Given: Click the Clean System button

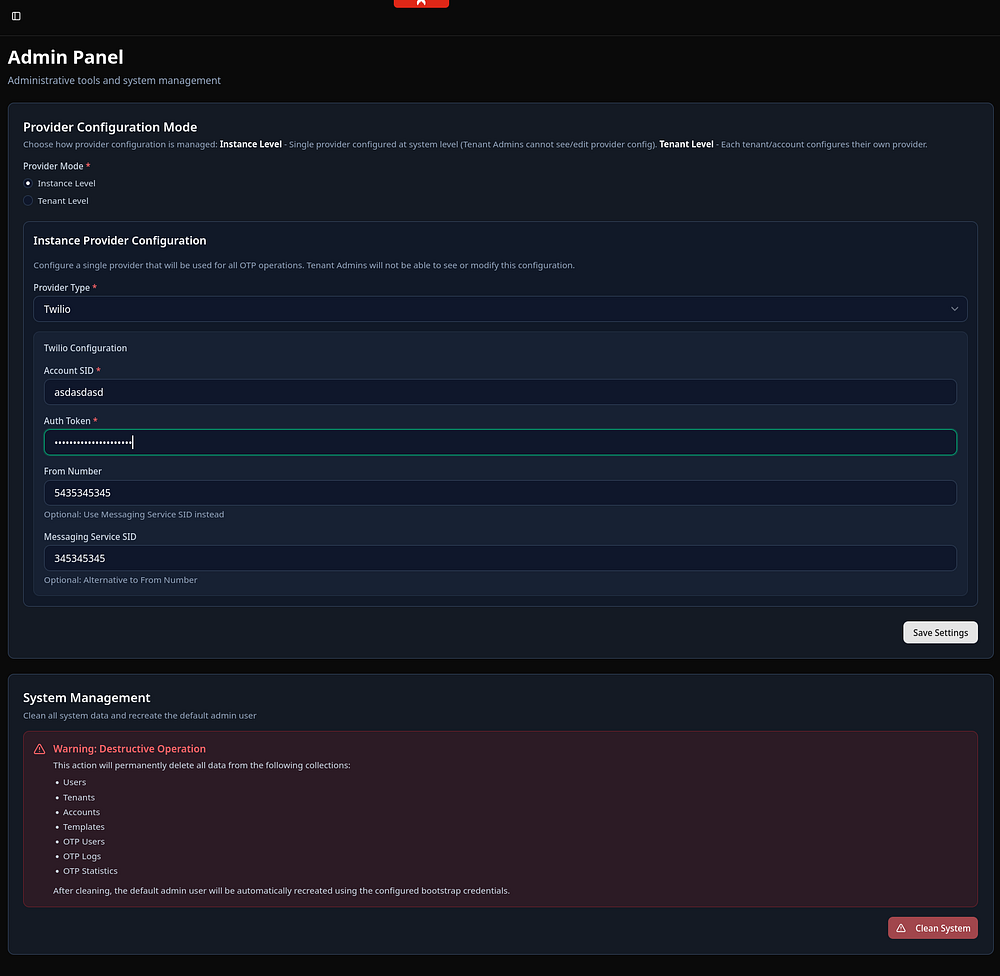Looking at the screenshot, I should click(932, 928).
